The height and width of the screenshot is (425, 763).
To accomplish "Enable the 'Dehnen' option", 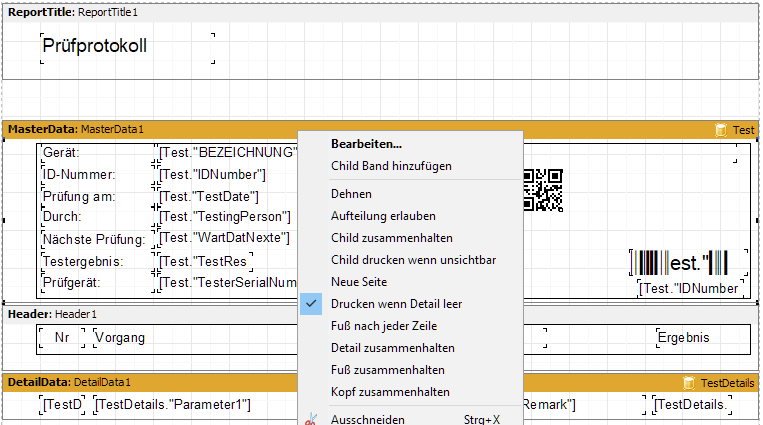I will pyautogui.click(x=351, y=194).
